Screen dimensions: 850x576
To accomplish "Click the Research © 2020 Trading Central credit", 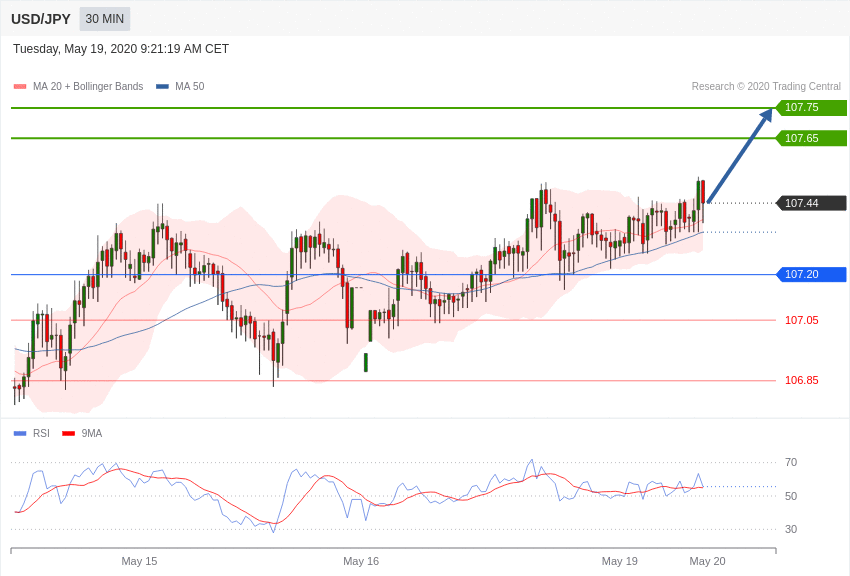I will tap(766, 86).
